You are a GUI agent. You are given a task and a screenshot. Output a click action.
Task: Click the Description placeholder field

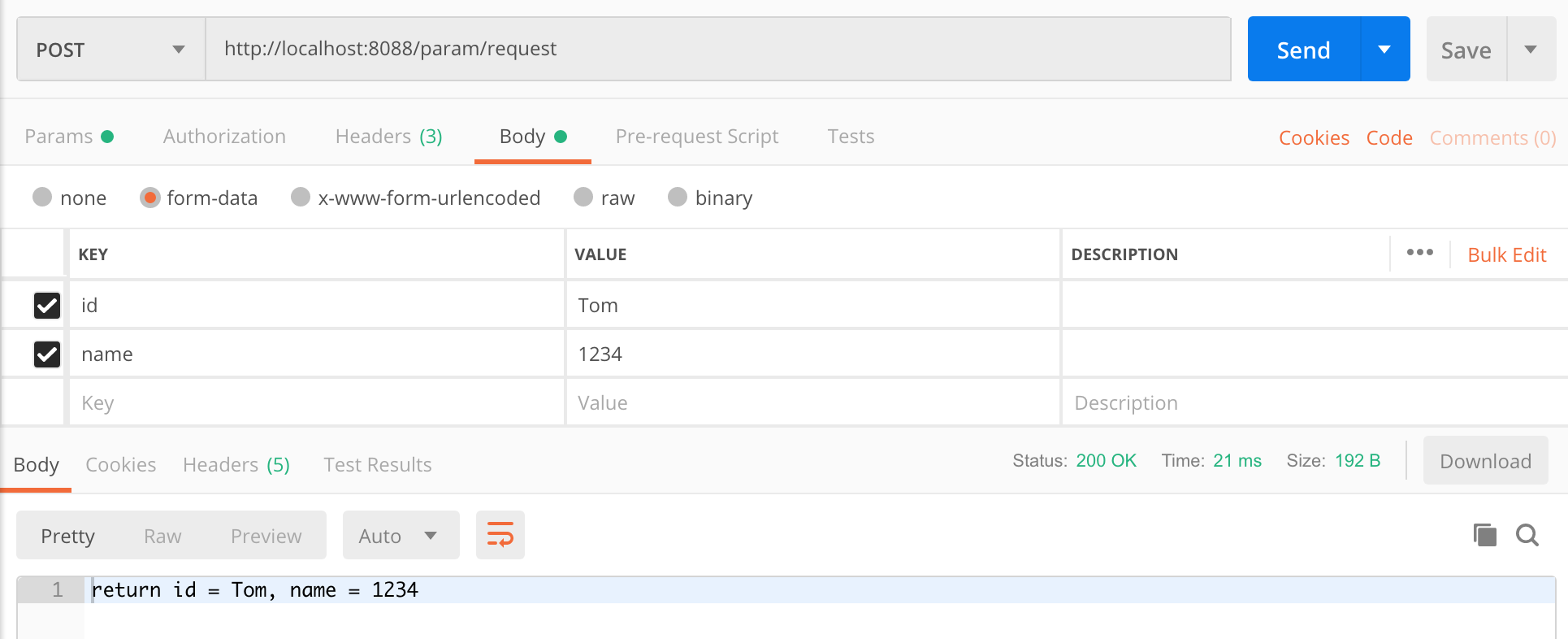[1315, 403]
